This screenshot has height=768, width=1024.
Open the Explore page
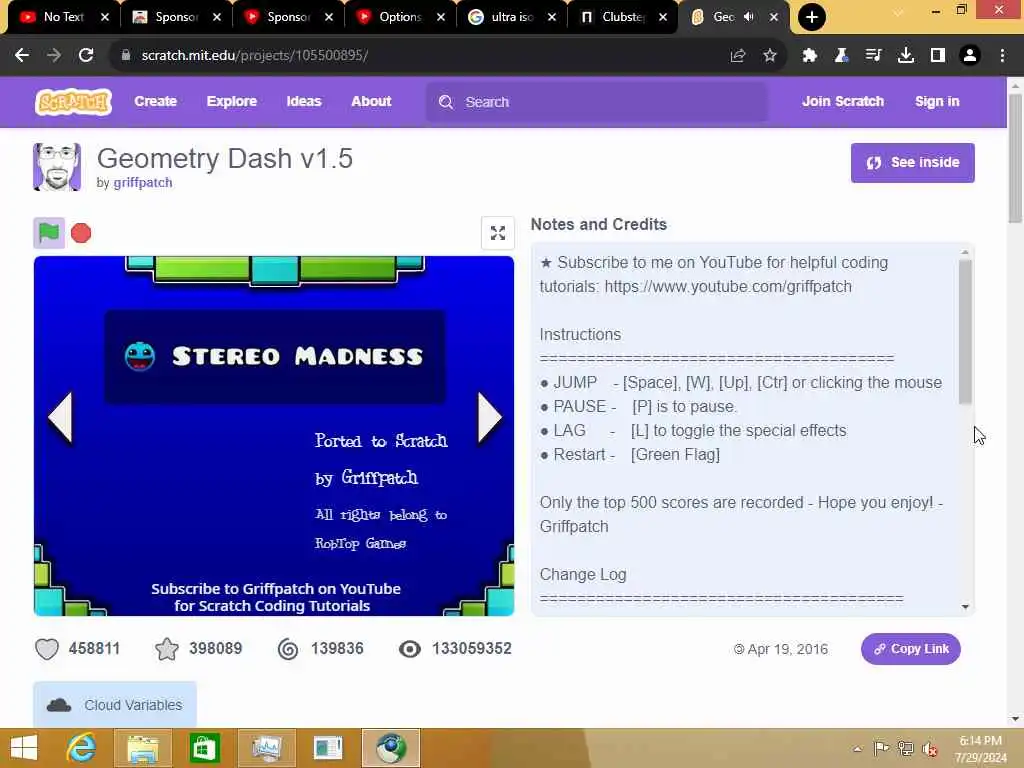click(232, 101)
